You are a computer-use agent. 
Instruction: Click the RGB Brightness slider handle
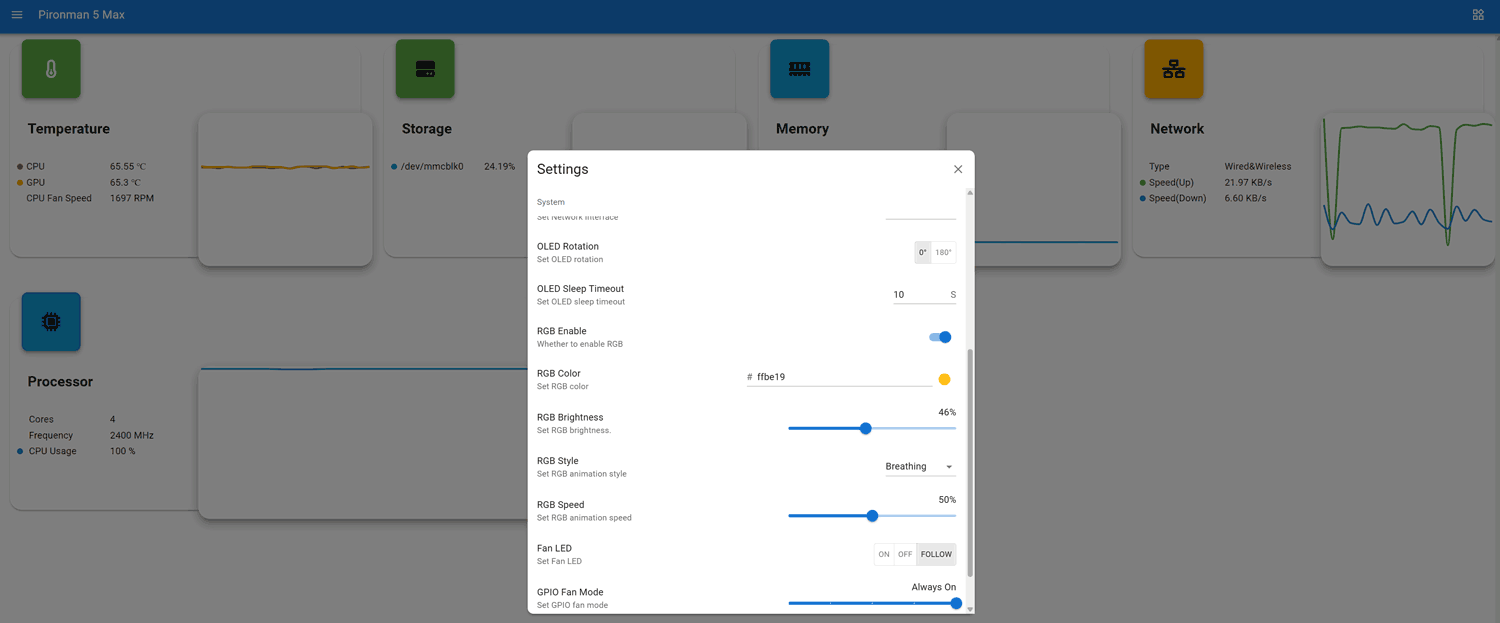coord(866,428)
